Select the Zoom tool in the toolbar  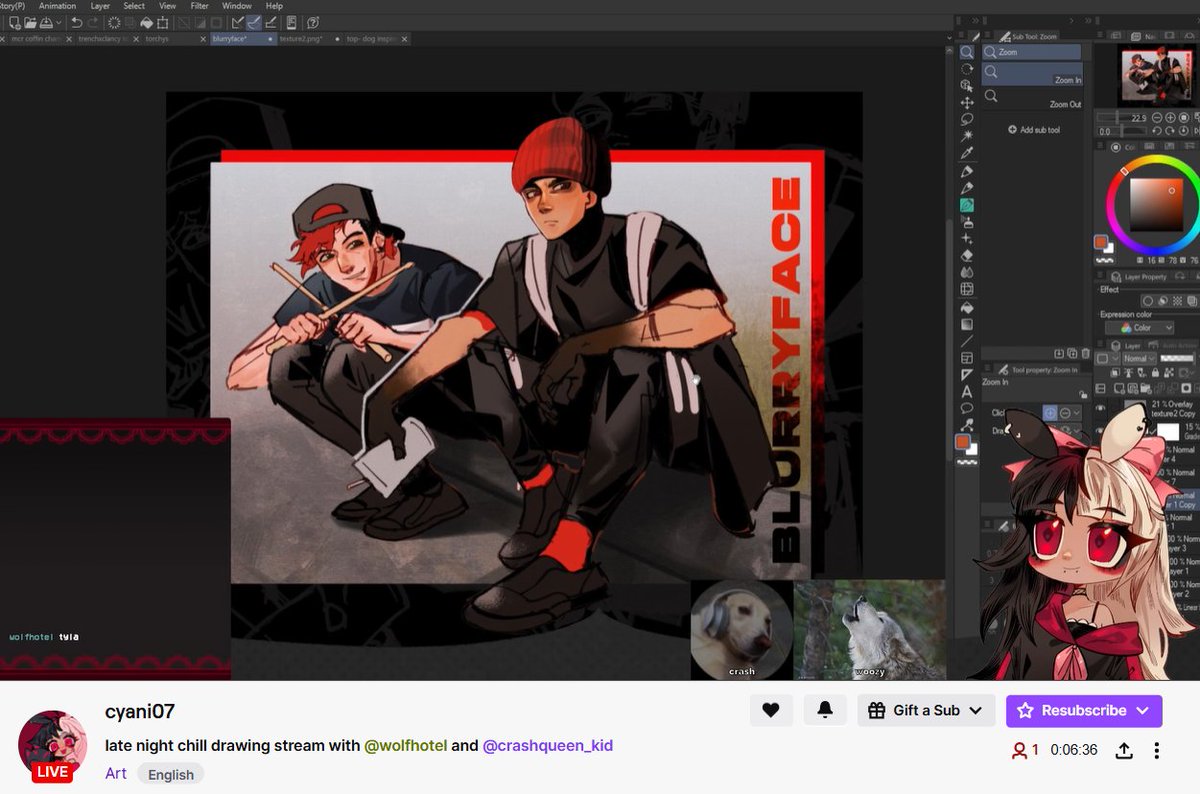(x=967, y=50)
